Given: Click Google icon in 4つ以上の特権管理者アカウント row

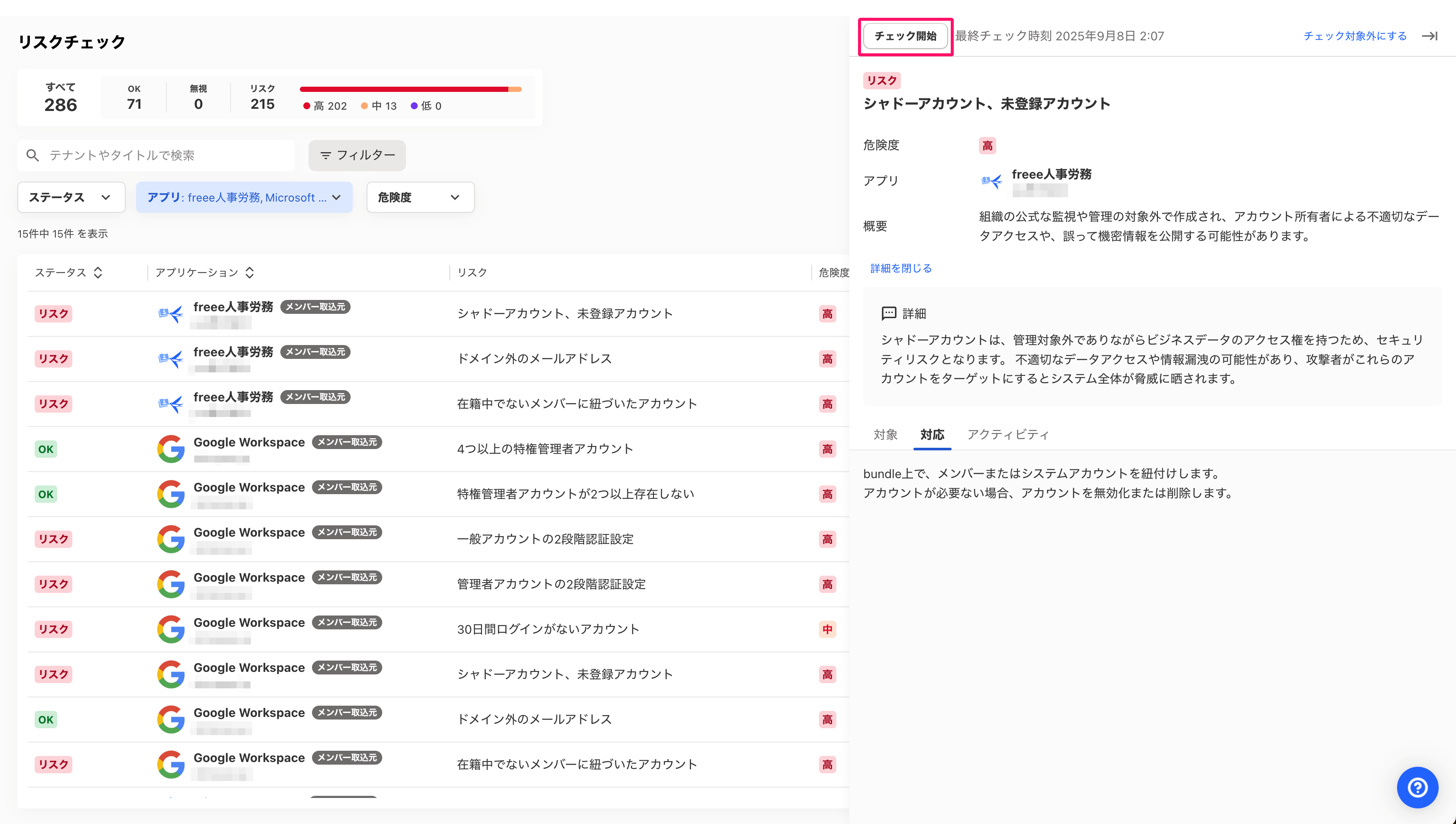Looking at the screenshot, I should (171, 449).
